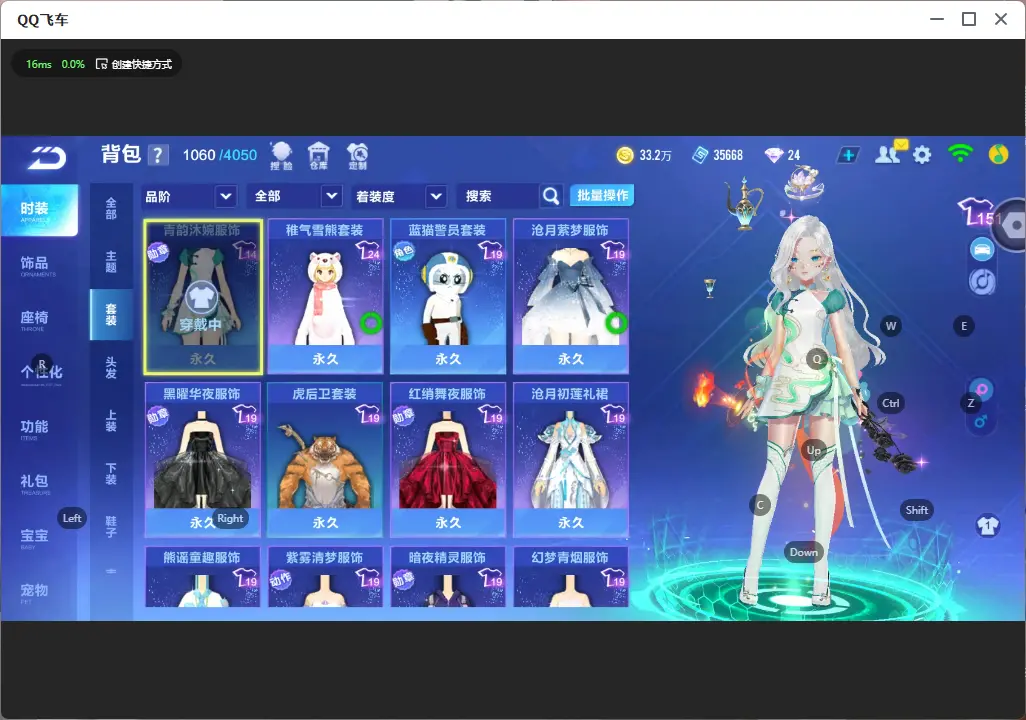Select the 幻梦青烟服饰 outfit card
1026x720 pixels.
[571, 577]
